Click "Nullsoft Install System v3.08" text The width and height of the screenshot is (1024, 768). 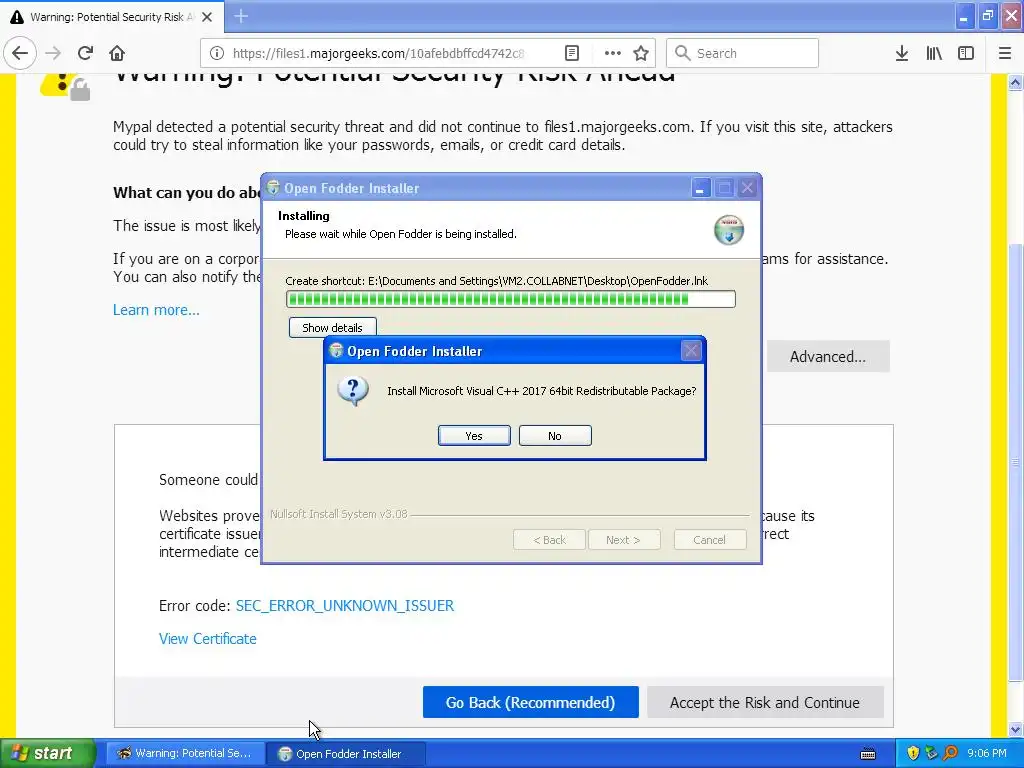coord(338,514)
